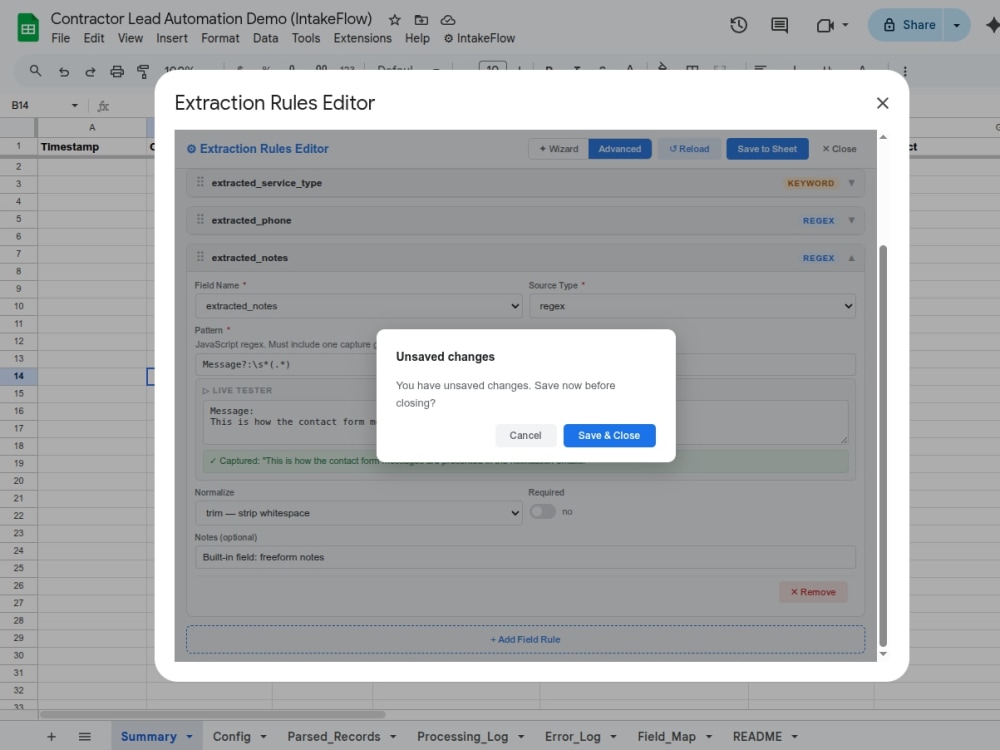Select the Advanced mode button

pyautogui.click(x=619, y=149)
